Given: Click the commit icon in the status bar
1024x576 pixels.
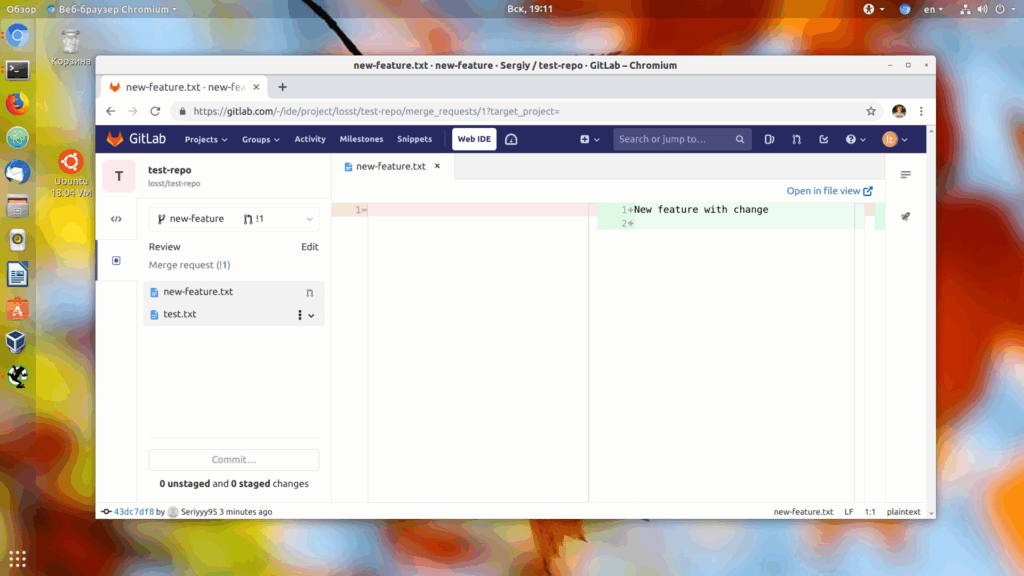Looking at the screenshot, I should point(106,512).
